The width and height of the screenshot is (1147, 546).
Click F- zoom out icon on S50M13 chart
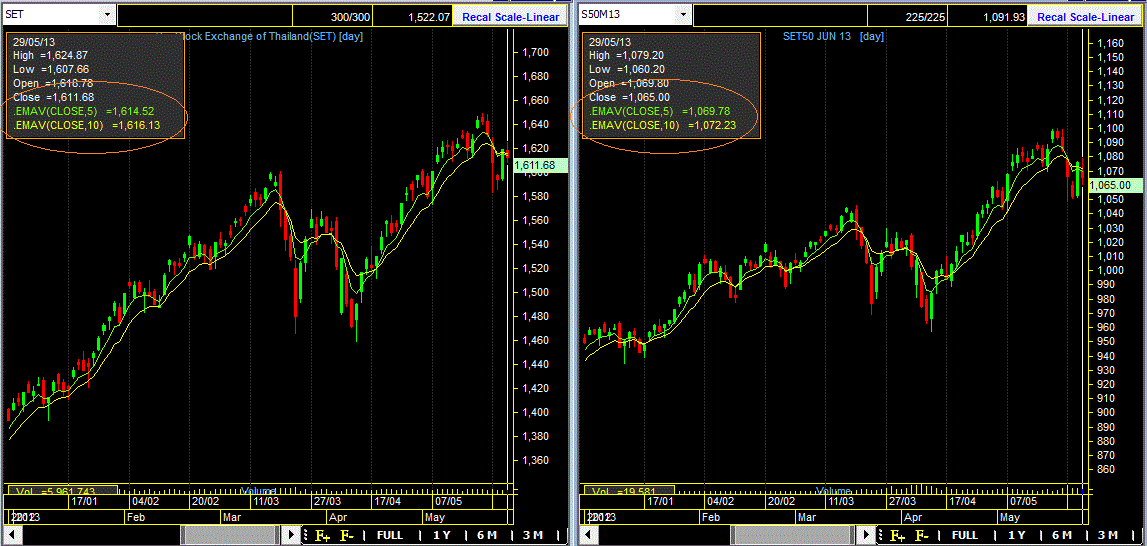(922, 535)
